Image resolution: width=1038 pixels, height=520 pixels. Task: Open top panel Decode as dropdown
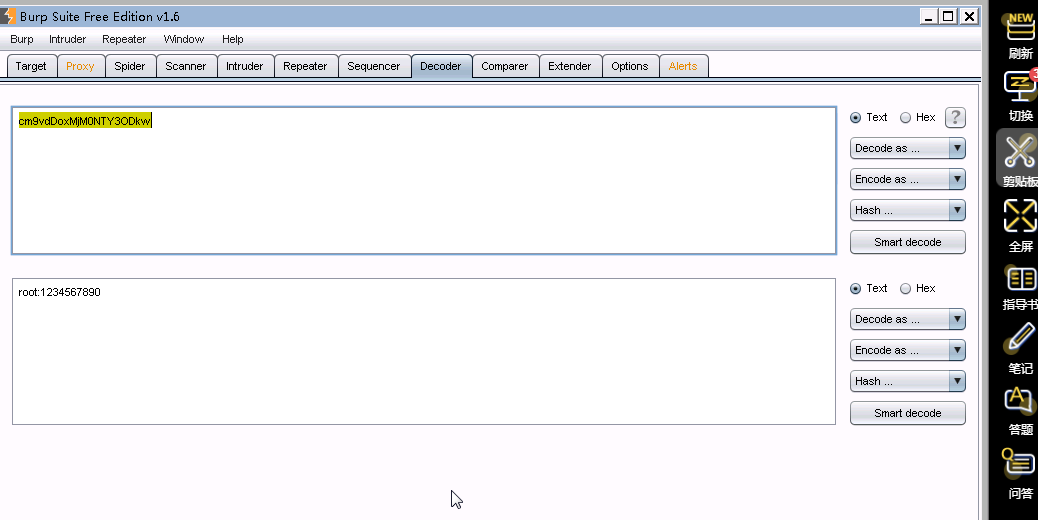(x=908, y=148)
